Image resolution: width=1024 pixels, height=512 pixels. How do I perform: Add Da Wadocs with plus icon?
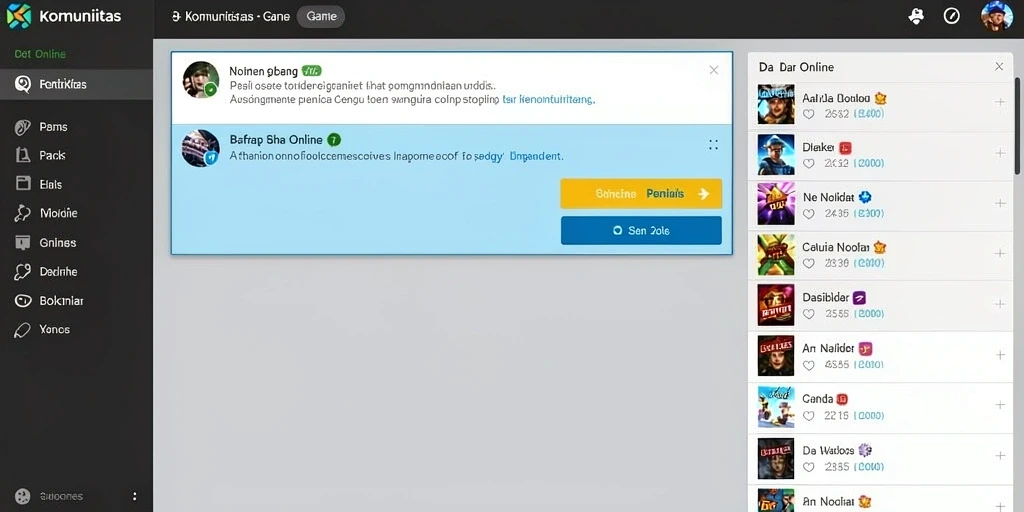pyautogui.click(x=999, y=456)
